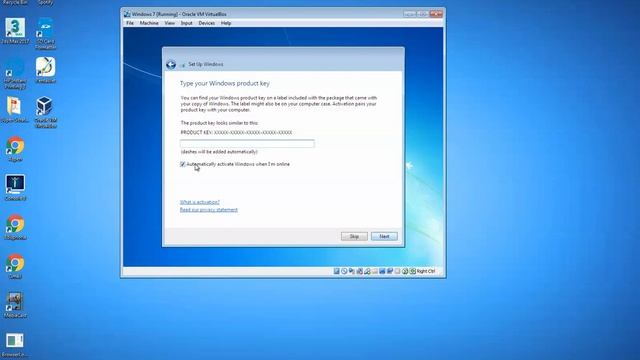This screenshot has height=360, width=640.
Task: Open the Machine menu
Action: (149, 23)
